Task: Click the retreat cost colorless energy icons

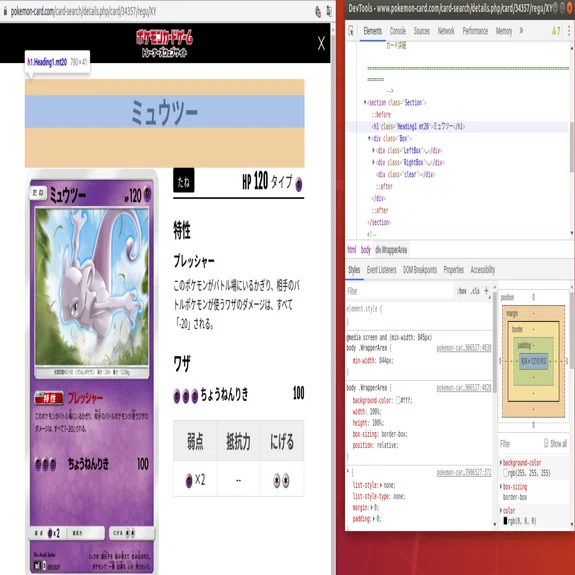Action: click(281, 480)
